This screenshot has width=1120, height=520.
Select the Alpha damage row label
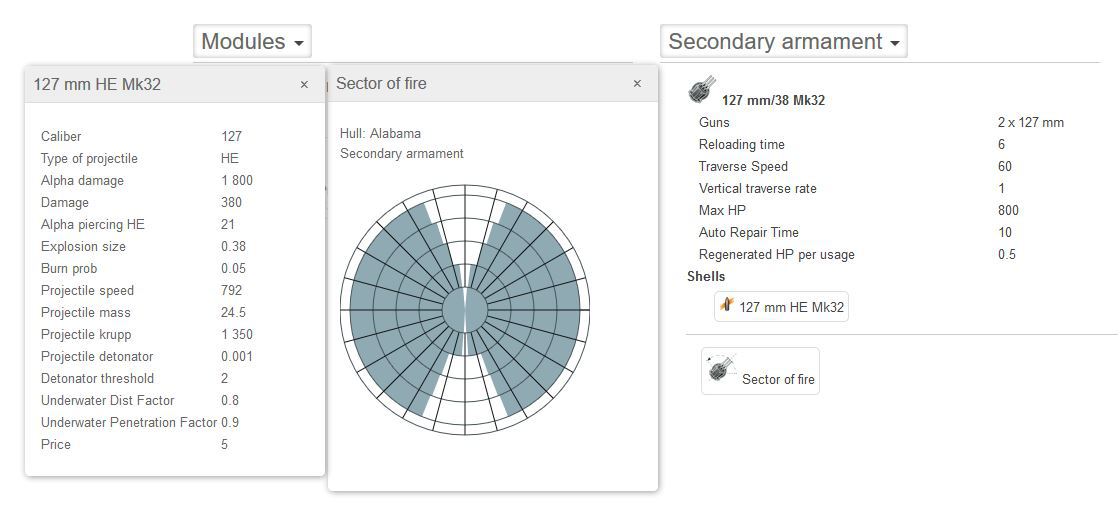[82, 181]
